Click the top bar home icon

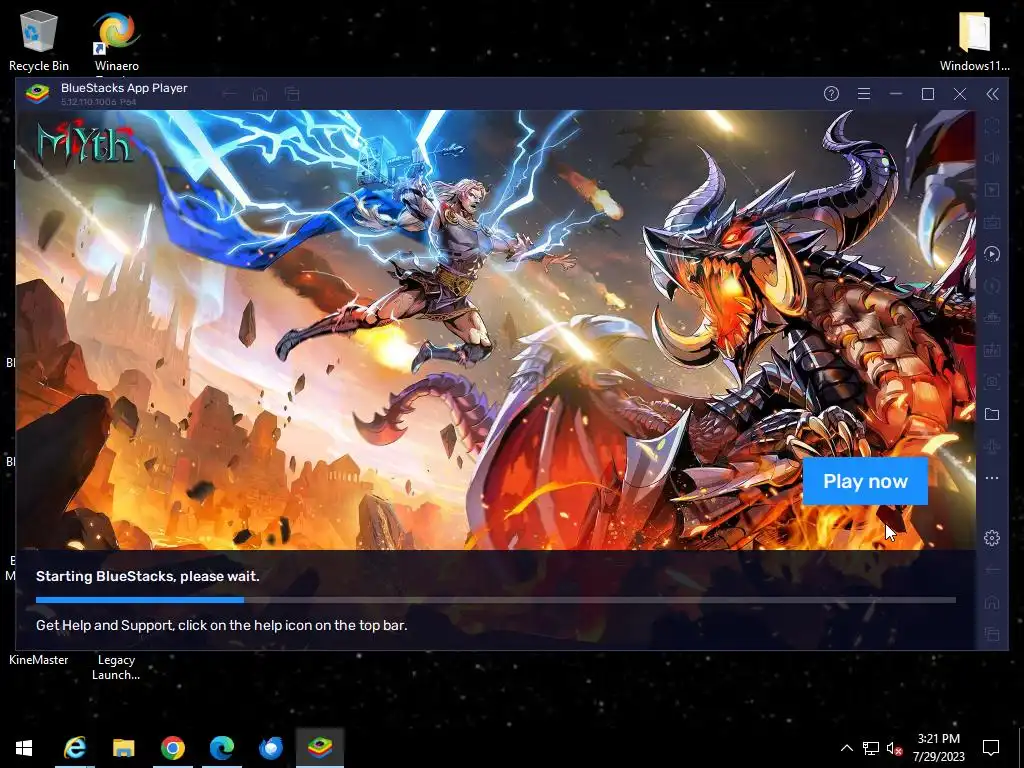pos(260,94)
